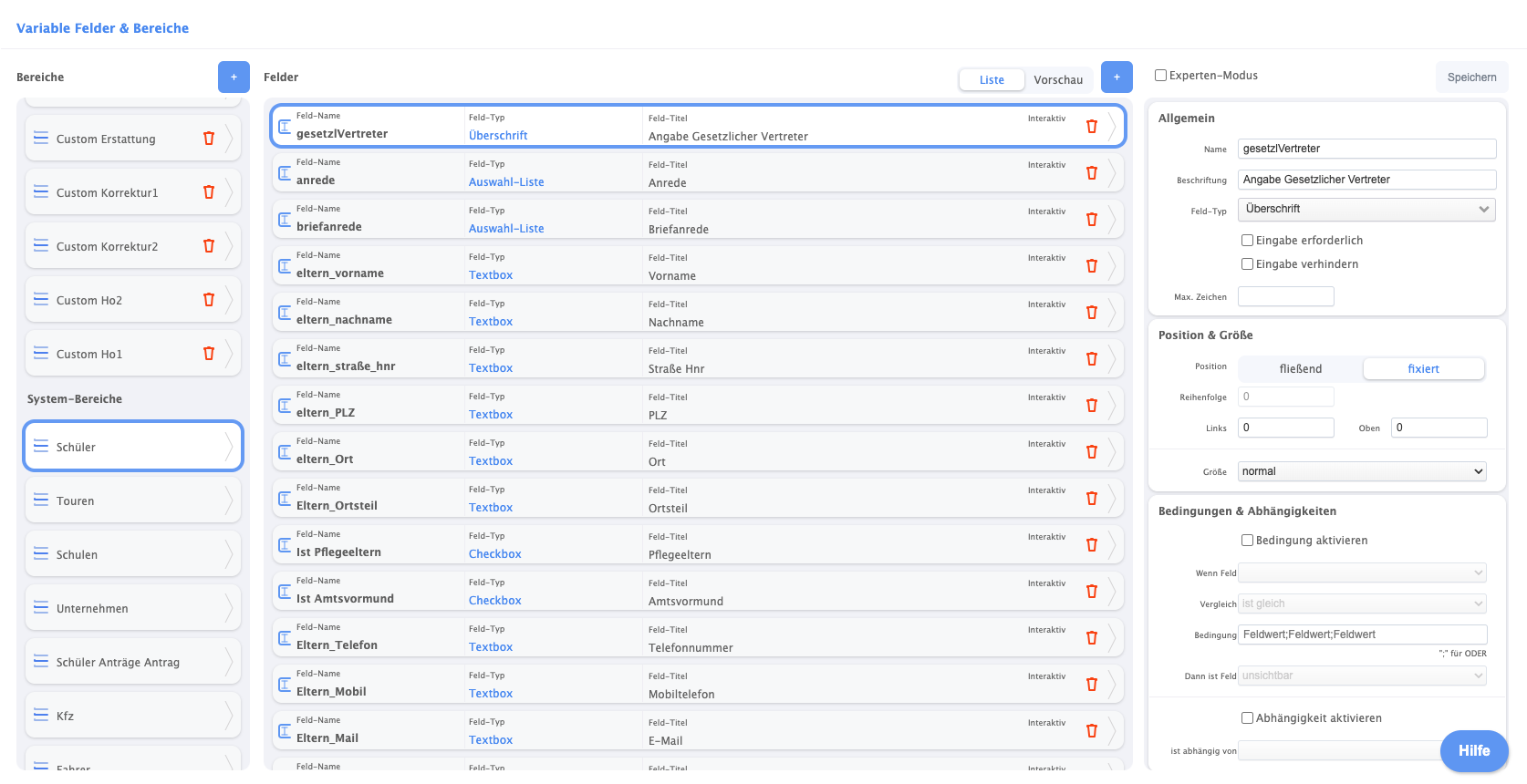
Task: Add a new field with plus button
Action: [1116, 77]
